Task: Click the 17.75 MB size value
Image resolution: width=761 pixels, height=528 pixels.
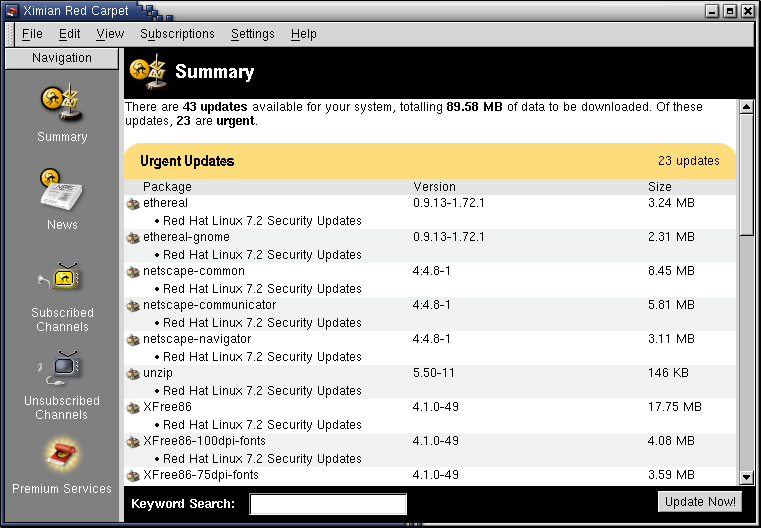Action: pyautogui.click(x=675, y=407)
